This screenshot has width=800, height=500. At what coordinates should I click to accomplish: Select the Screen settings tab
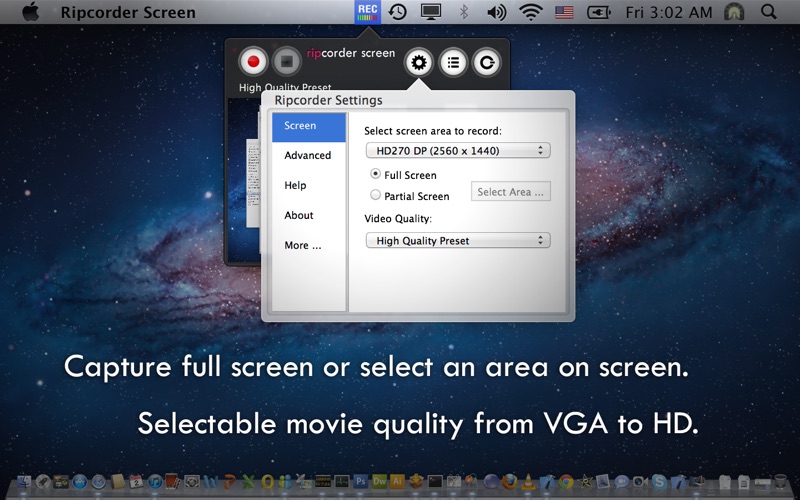point(309,126)
